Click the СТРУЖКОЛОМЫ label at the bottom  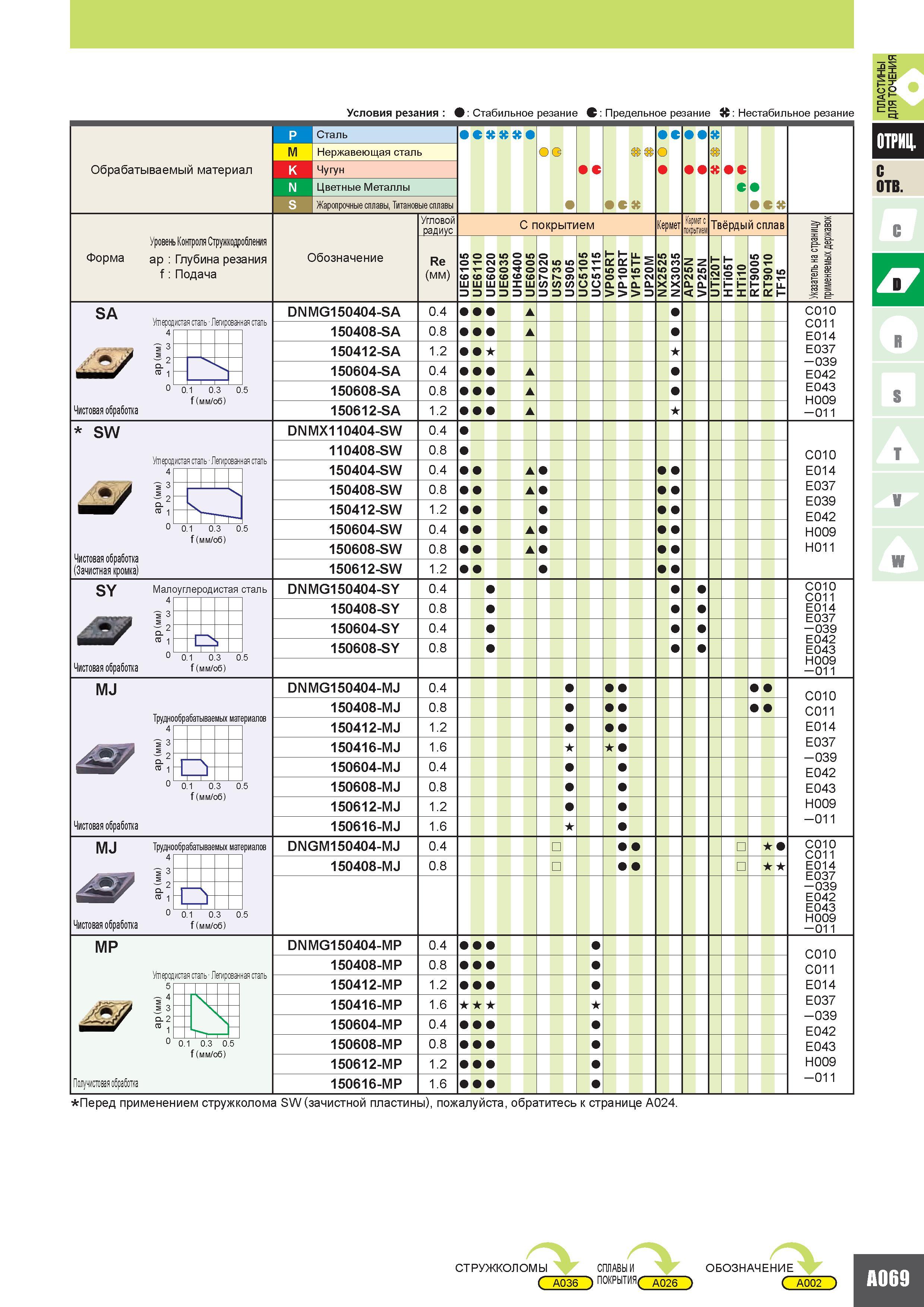(x=501, y=1268)
